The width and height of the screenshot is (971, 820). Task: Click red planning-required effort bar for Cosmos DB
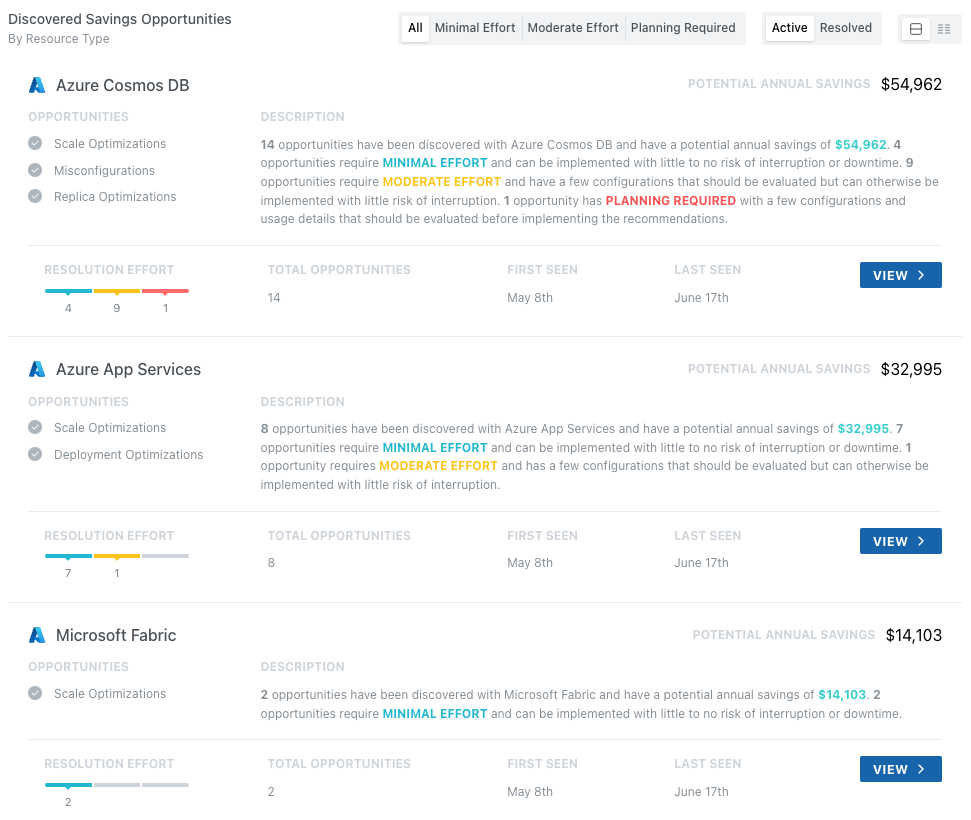coord(165,291)
